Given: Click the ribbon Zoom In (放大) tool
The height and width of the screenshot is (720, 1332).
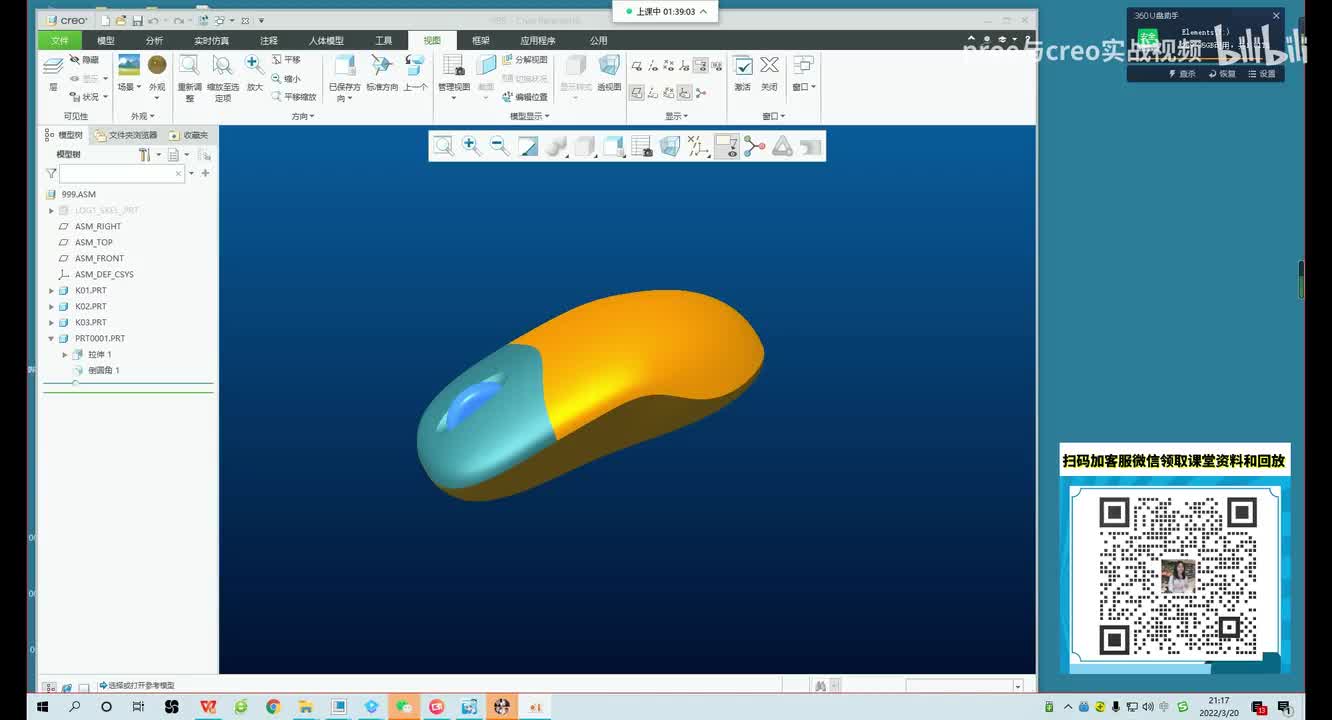Looking at the screenshot, I should [x=255, y=74].
